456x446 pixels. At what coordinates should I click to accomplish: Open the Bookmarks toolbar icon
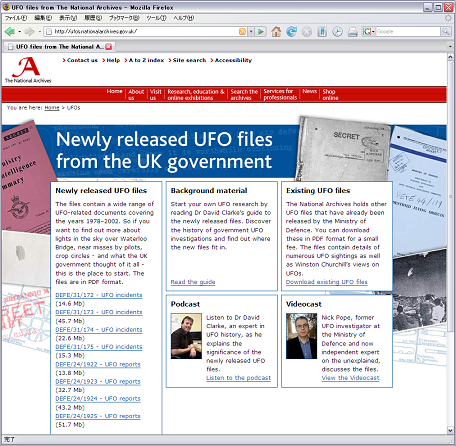click(322, 32)
